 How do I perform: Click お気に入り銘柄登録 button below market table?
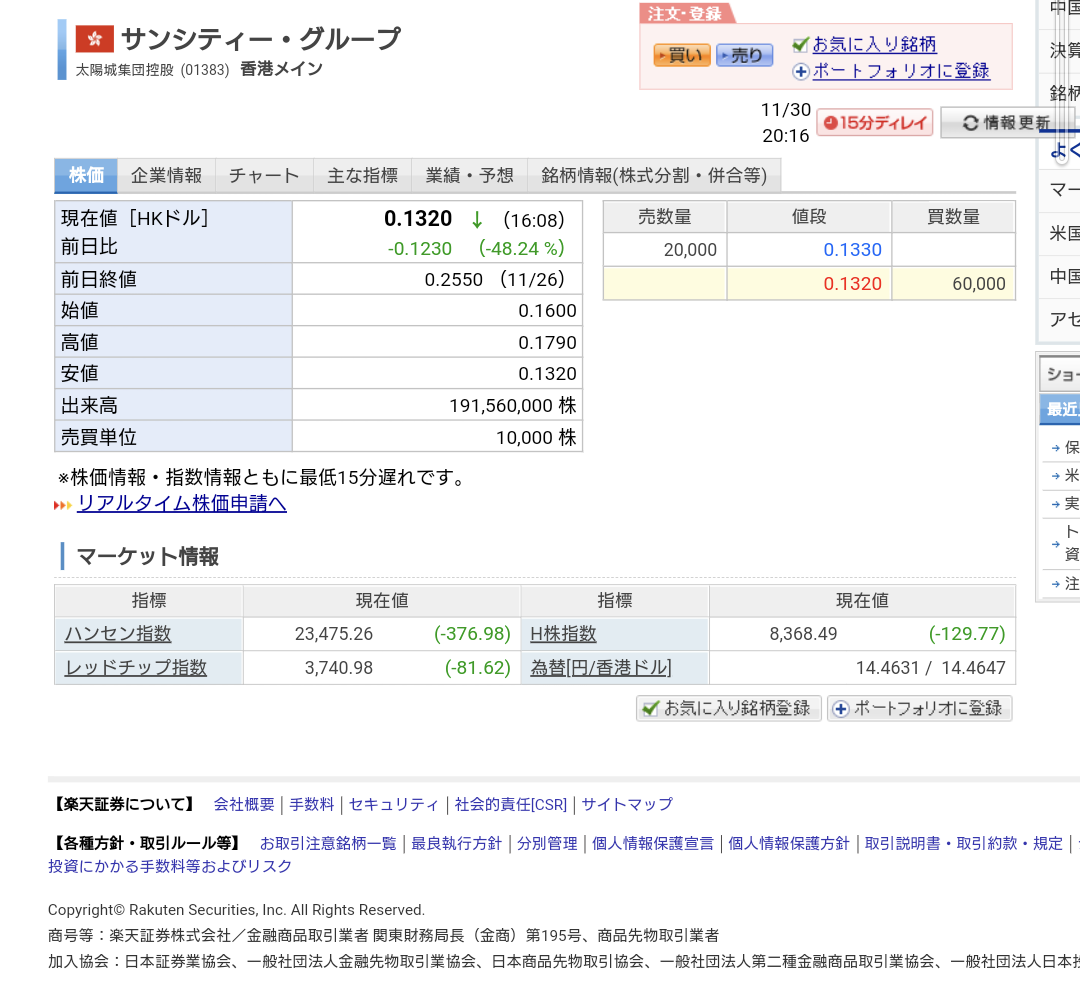pyautogui.click(x=729, y=708)
